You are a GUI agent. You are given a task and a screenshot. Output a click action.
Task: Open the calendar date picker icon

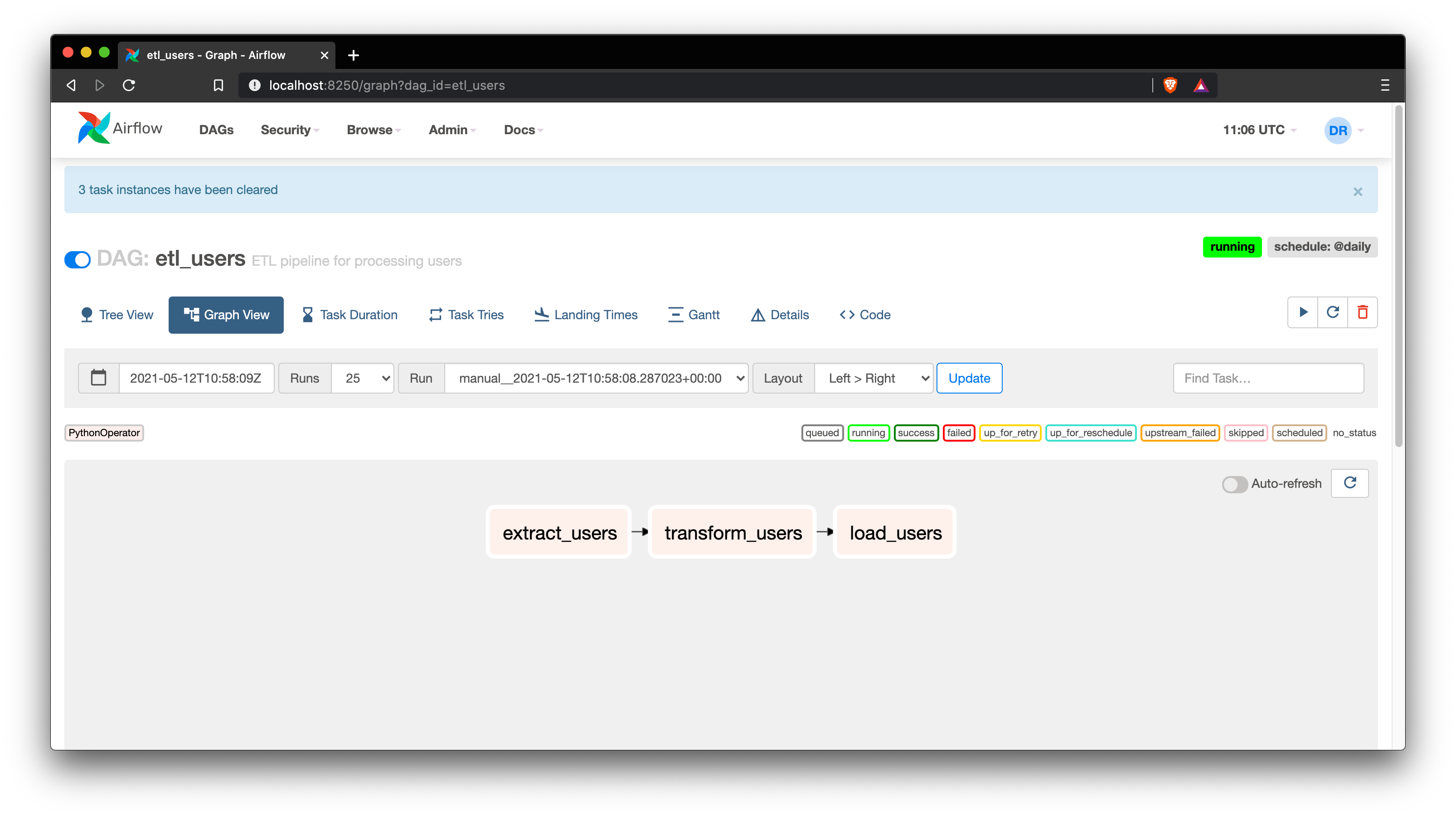pyautogui.click(x=98, y=378)
